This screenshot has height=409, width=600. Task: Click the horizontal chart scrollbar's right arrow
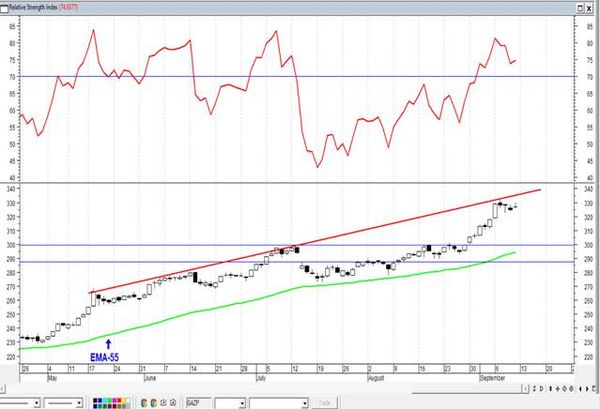[x=526, y=389]
